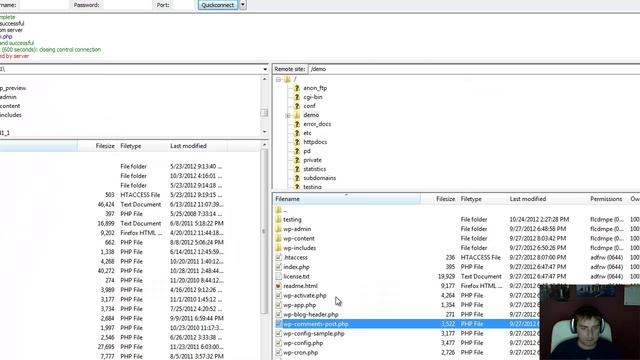Select the wp-admin folder in local tree
640x360 pixels.
tap(8, 97)
